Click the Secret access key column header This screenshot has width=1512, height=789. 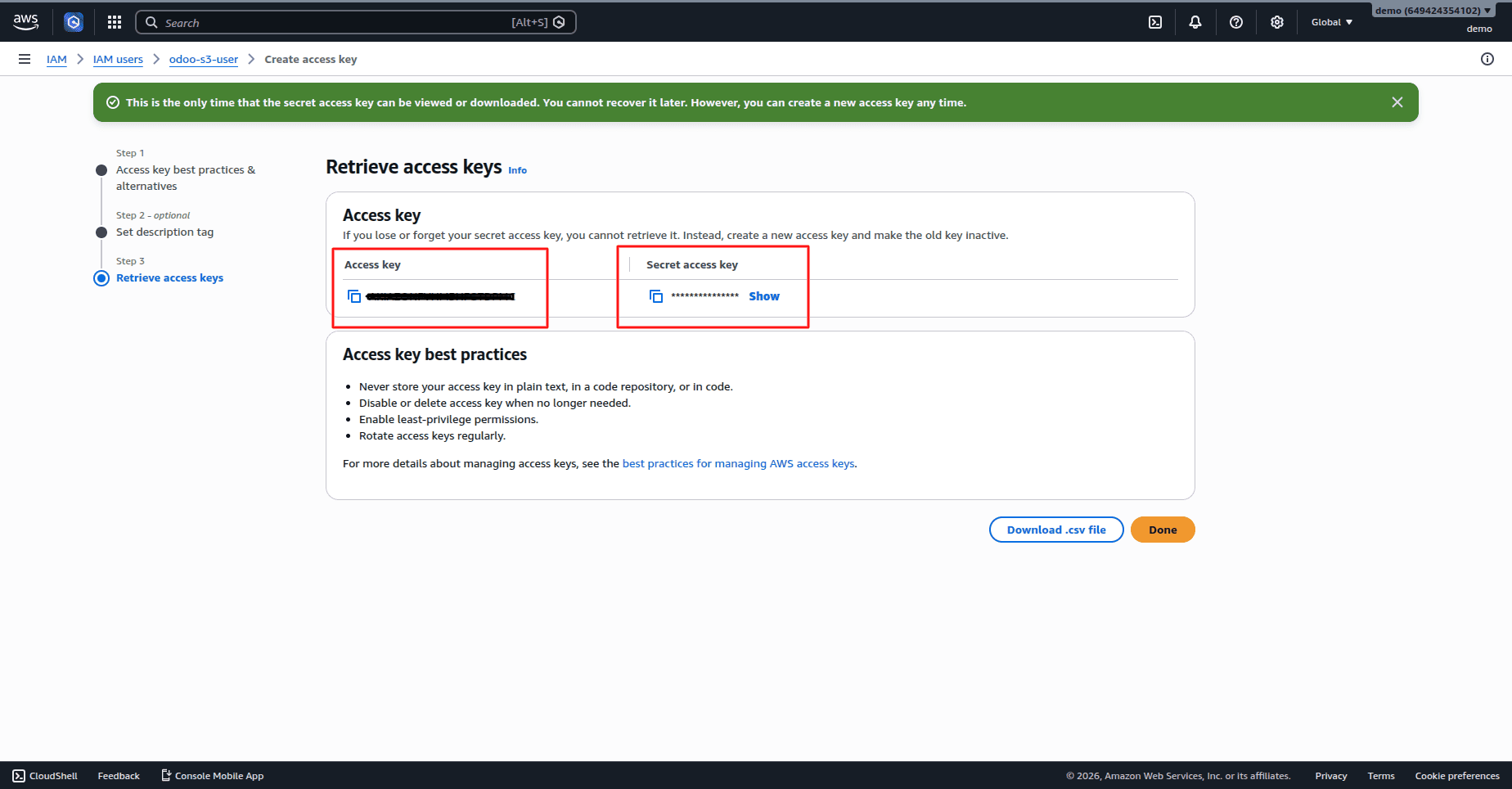coord(692,264)
